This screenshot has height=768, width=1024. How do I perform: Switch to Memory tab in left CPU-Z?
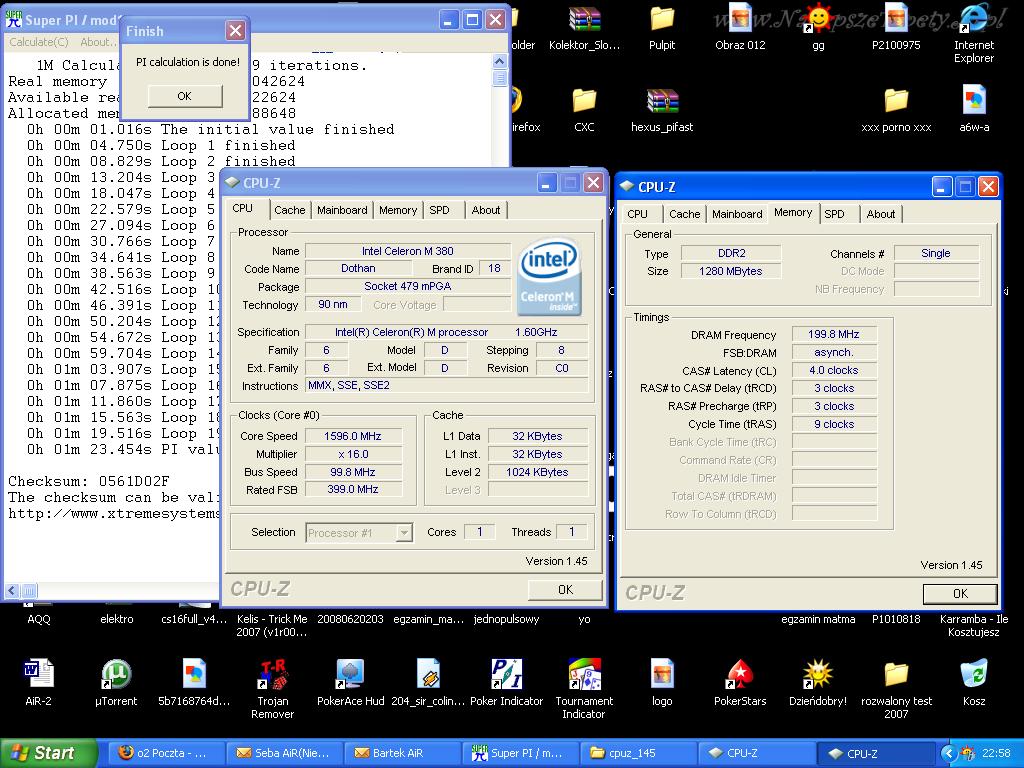398,210
